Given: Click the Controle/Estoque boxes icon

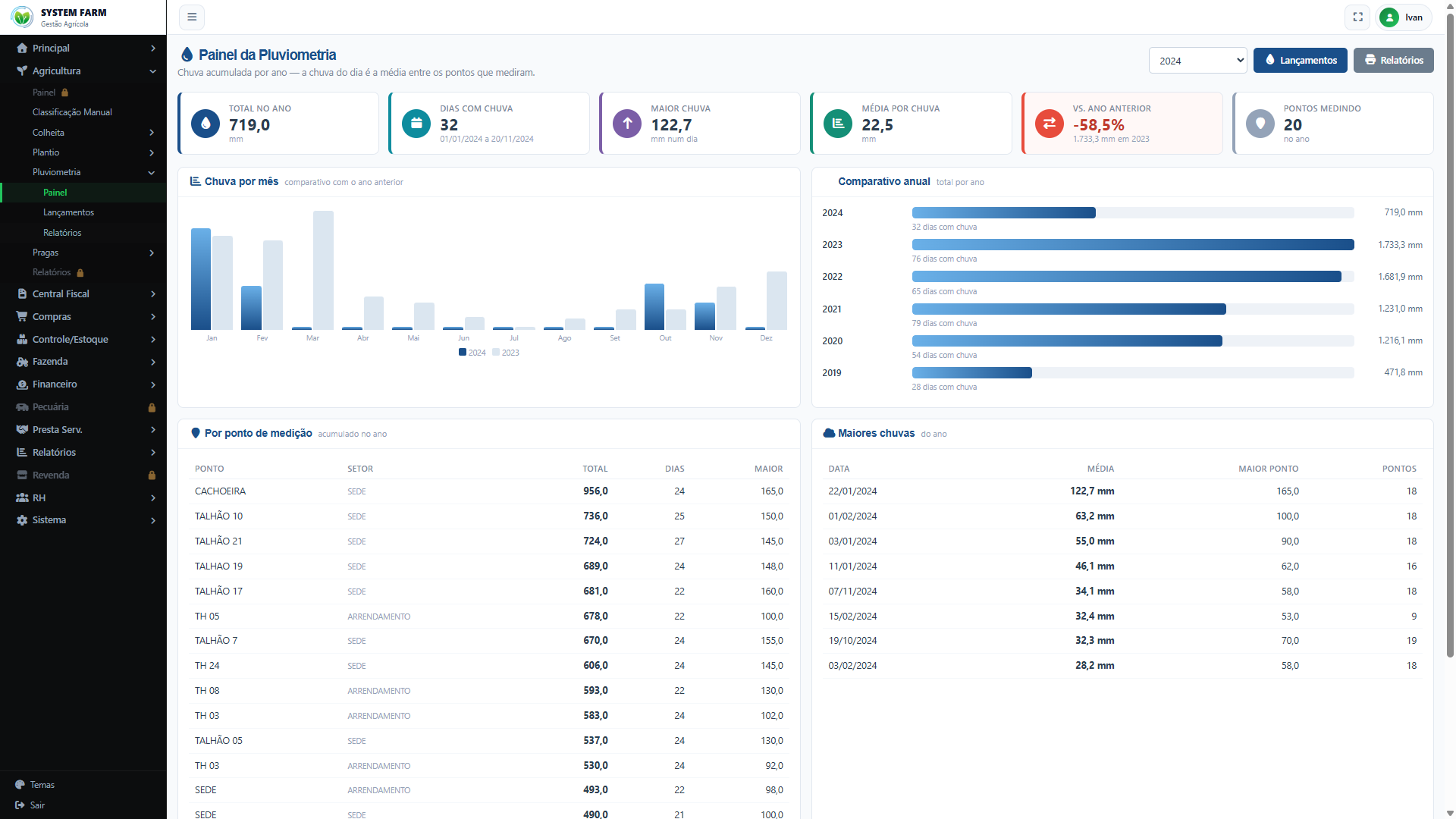Looking at the screenshot, I should tap(22, 339).
